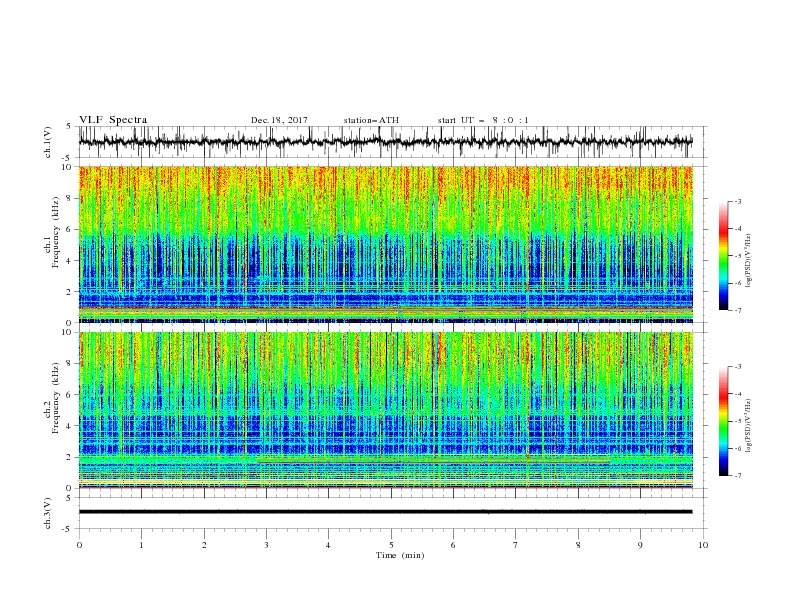Click the ch.2 colorbar "log(PSD)(V²/Hz)" label
The image size is (792, 612).
coord(749,426)
